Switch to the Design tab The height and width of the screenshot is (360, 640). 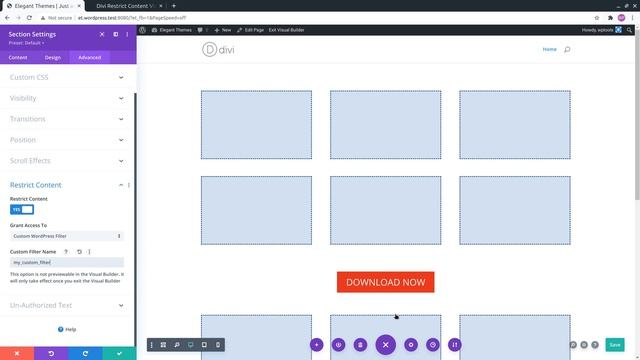click(x=53, y=58)
